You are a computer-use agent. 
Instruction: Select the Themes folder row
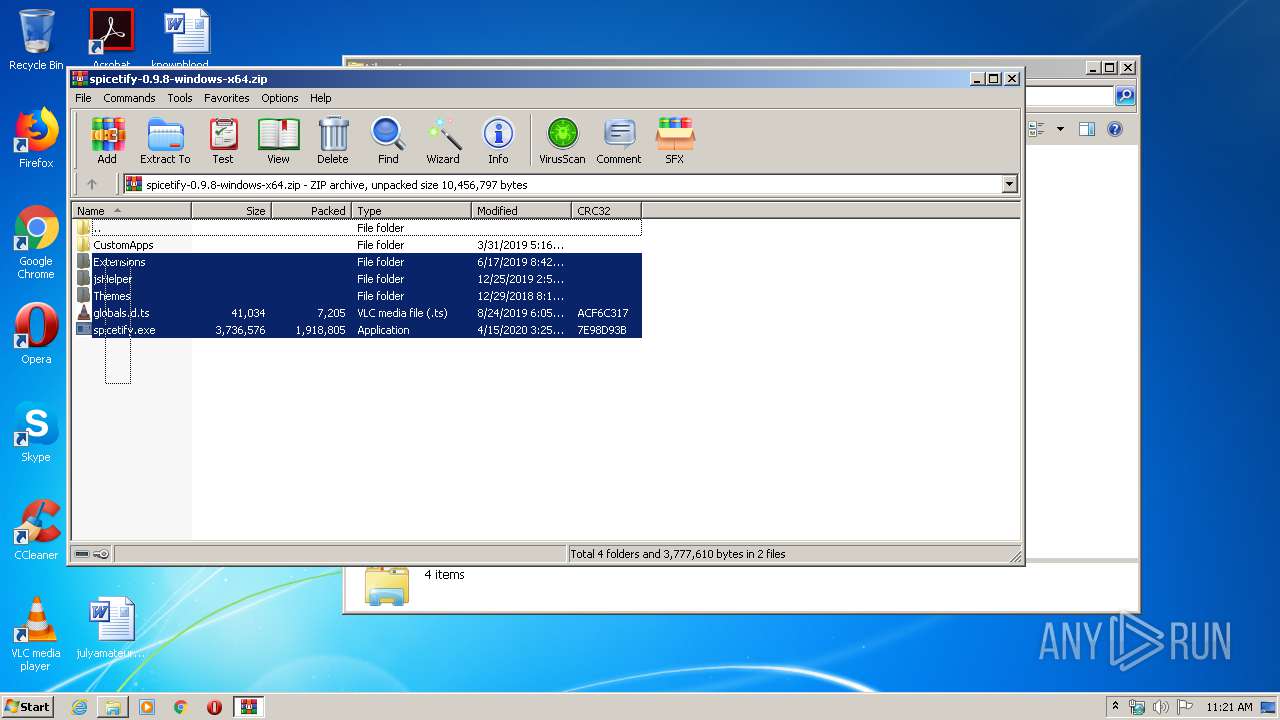coord(358,296)
